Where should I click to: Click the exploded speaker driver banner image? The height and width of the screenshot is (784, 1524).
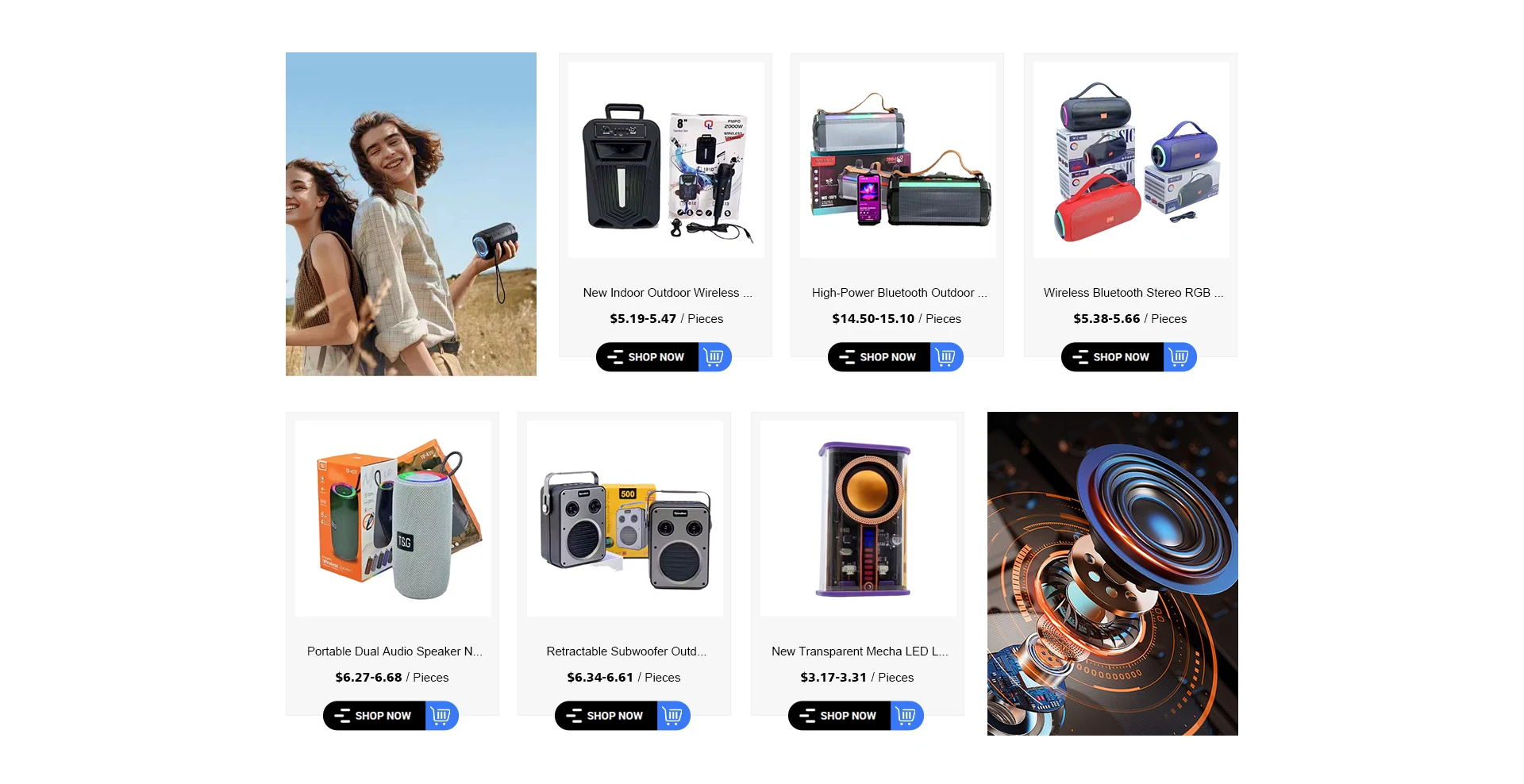click(x=1113, y=574)
